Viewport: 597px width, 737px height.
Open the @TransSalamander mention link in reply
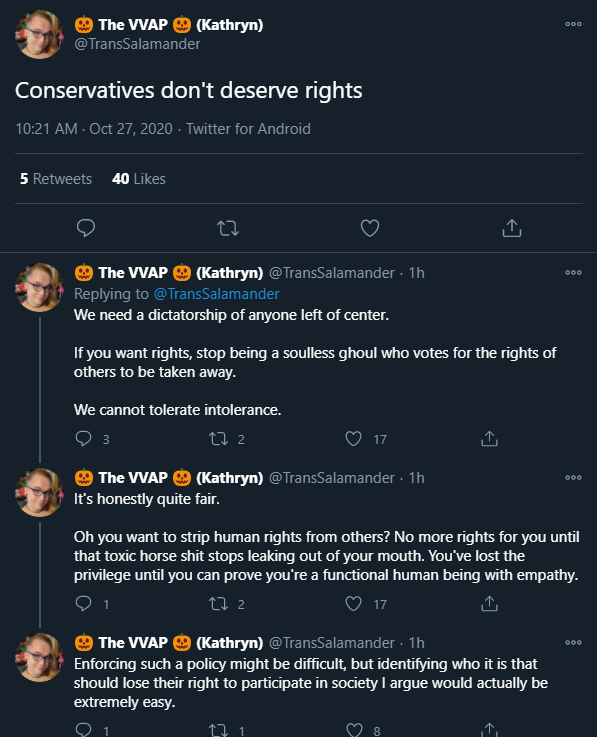point(217,294)
